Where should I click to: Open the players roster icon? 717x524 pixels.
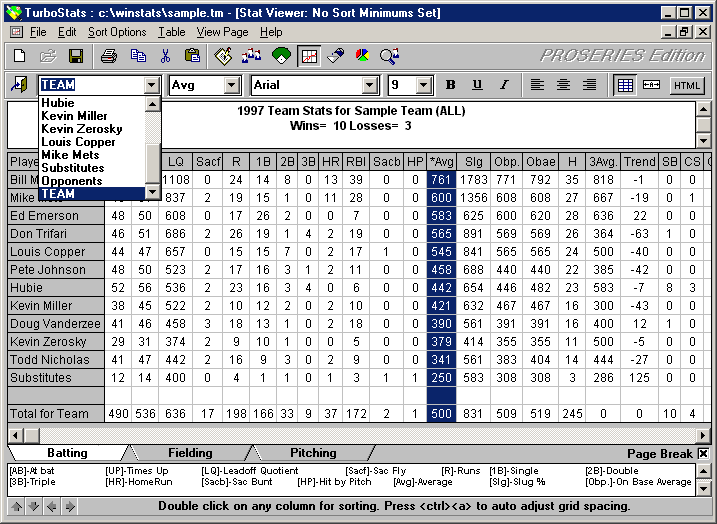251,56
